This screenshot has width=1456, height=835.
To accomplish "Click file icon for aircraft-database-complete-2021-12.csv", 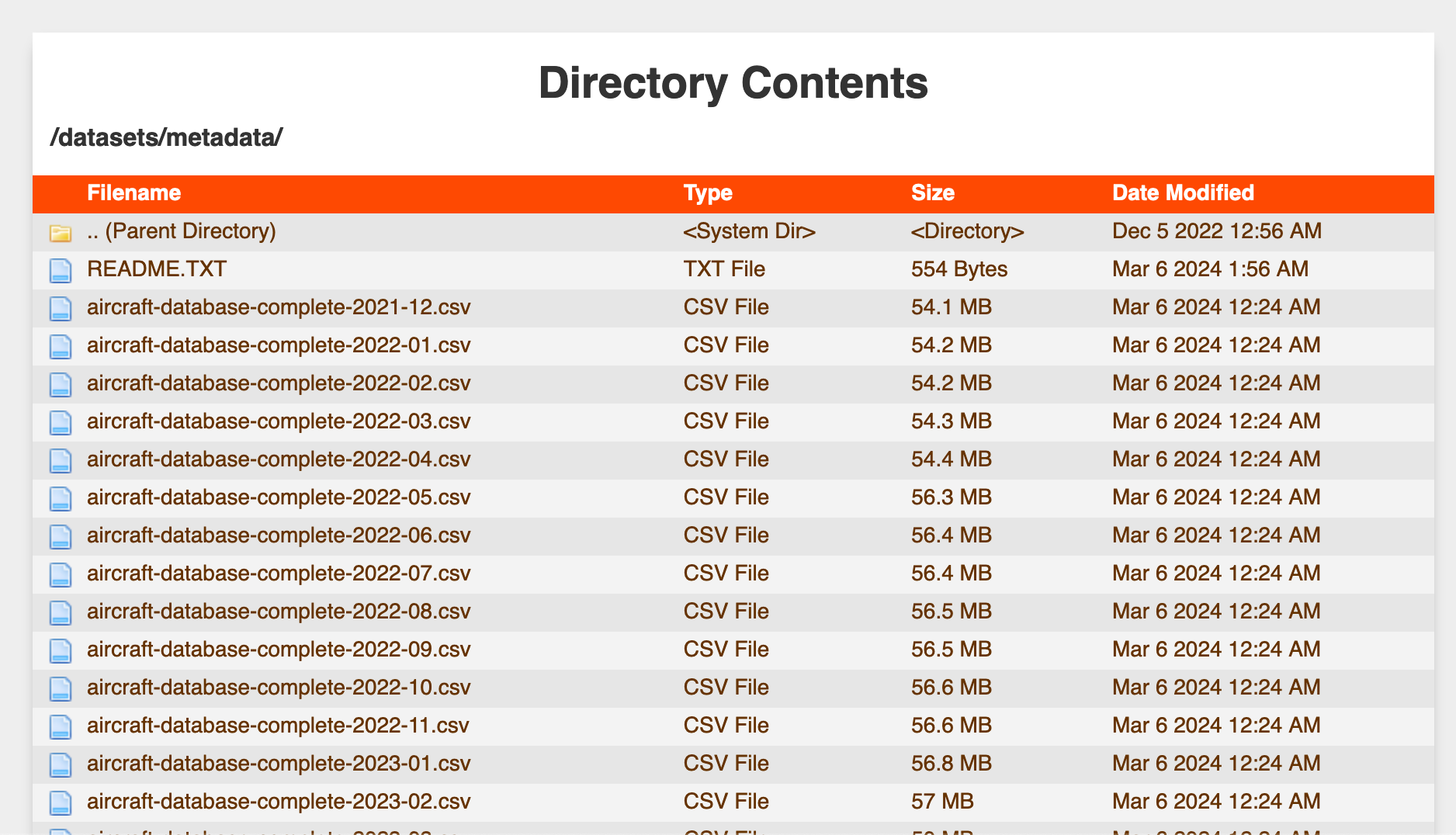I will pyautogui.click(x=61, y=308).
